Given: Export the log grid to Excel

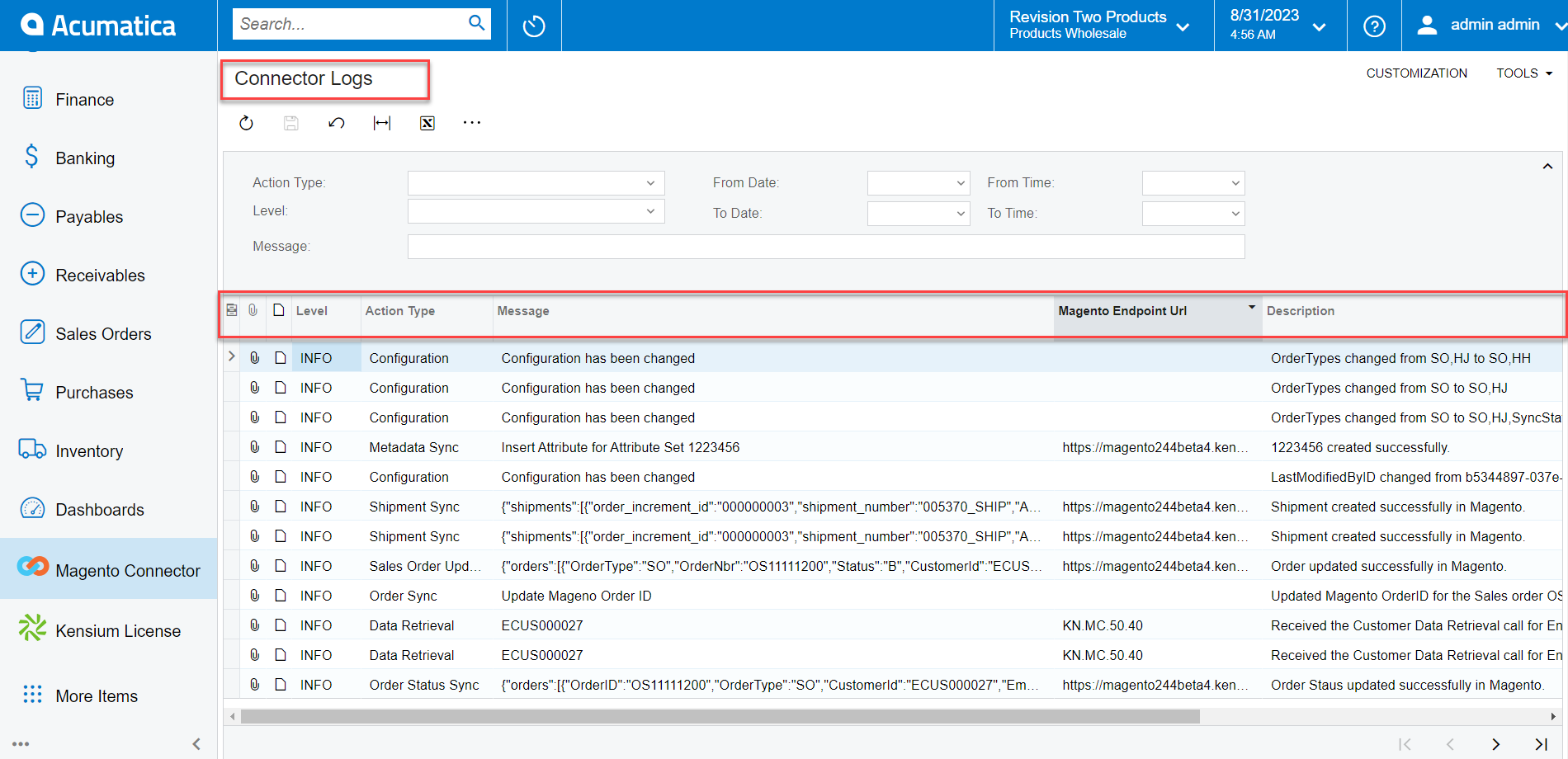Looking at the screenshot, I should 427,122.
